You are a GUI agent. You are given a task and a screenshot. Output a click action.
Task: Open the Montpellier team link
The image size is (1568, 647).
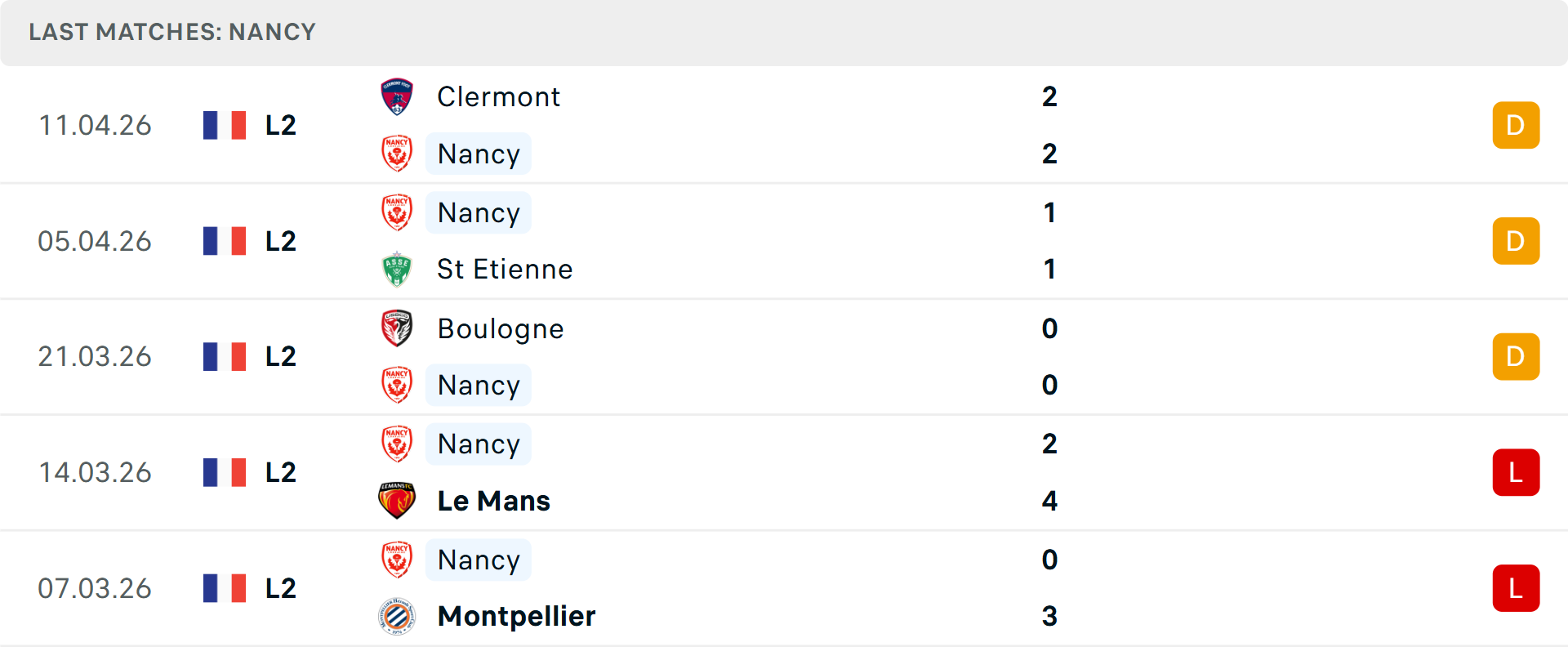click(x=516, y=616)
